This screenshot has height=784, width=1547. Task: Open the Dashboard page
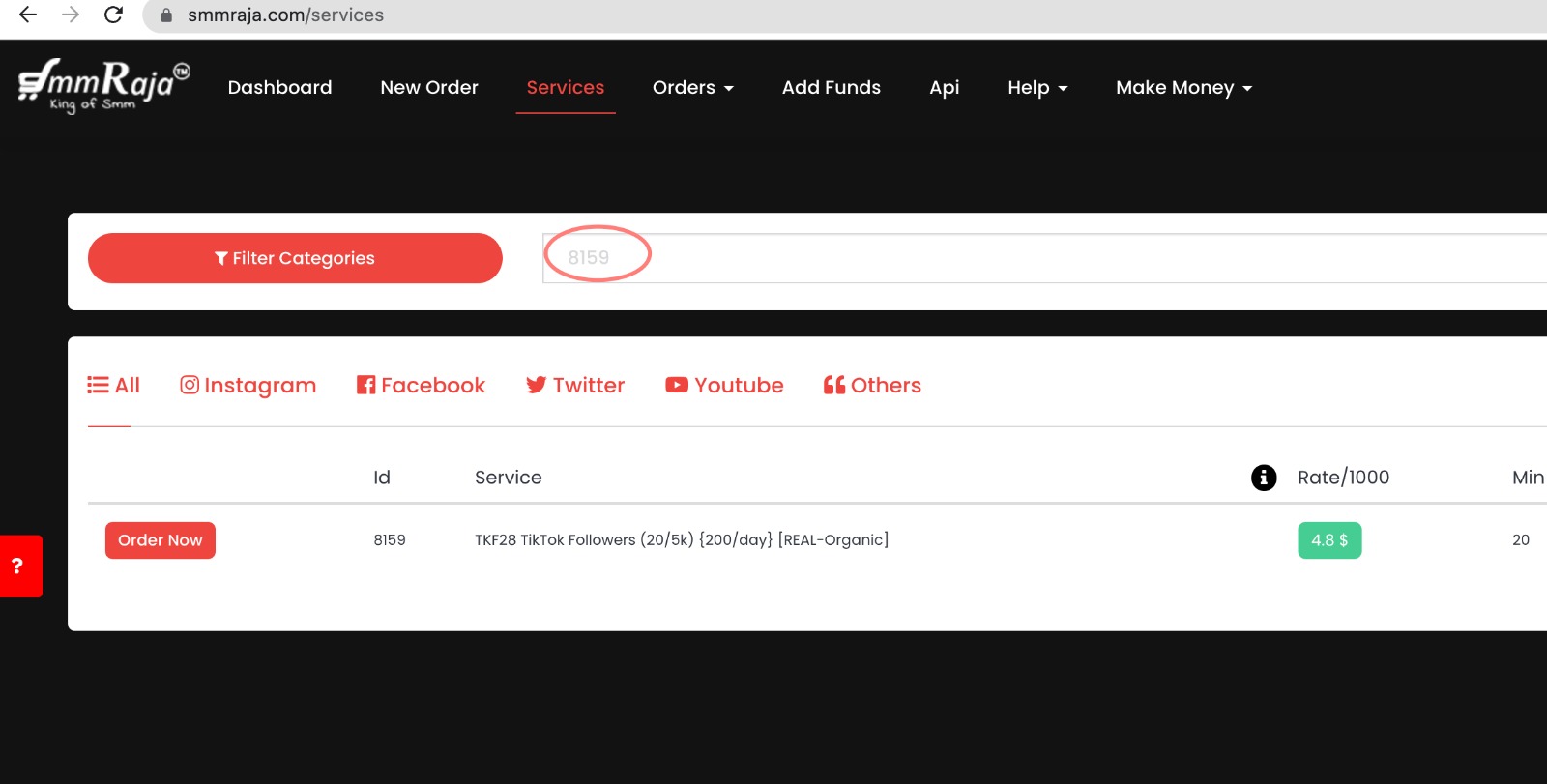point(279,87)
